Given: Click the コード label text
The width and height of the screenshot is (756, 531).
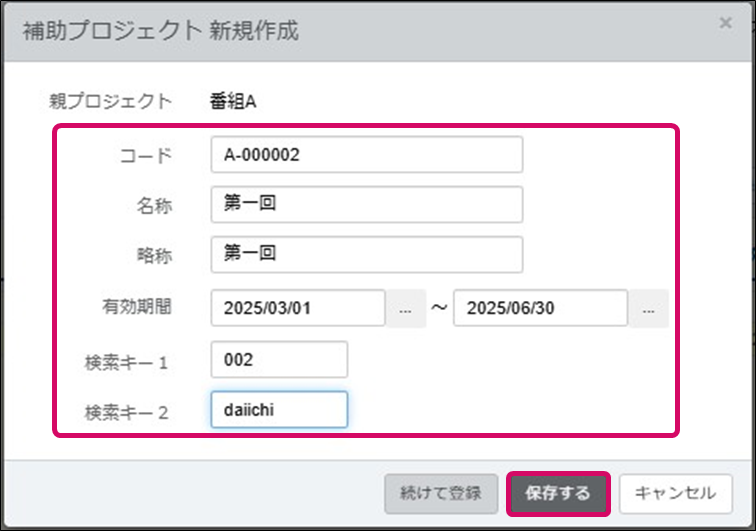Looking at the screenshot, I should click(146, 155).
